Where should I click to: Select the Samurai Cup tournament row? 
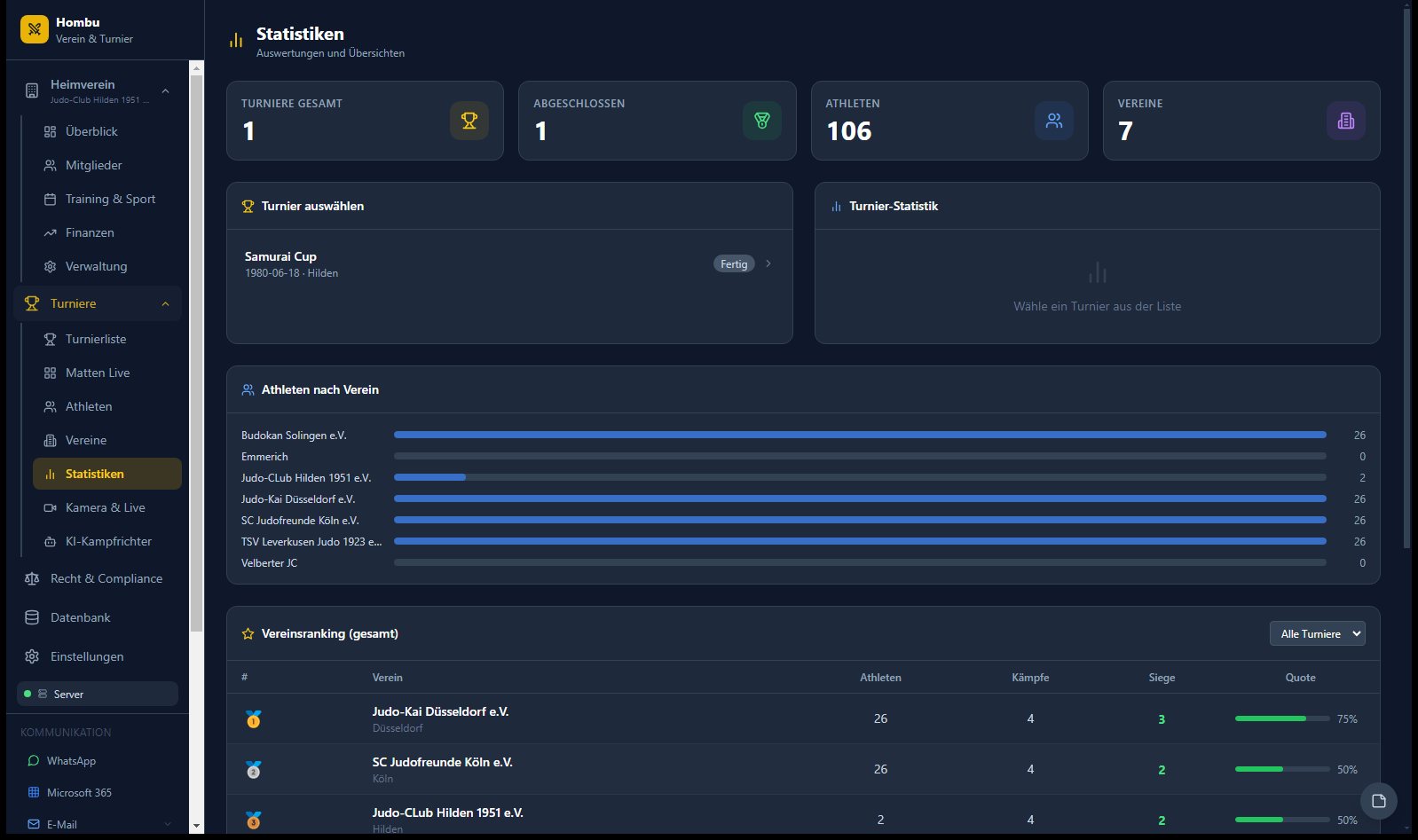click(509, 264)
